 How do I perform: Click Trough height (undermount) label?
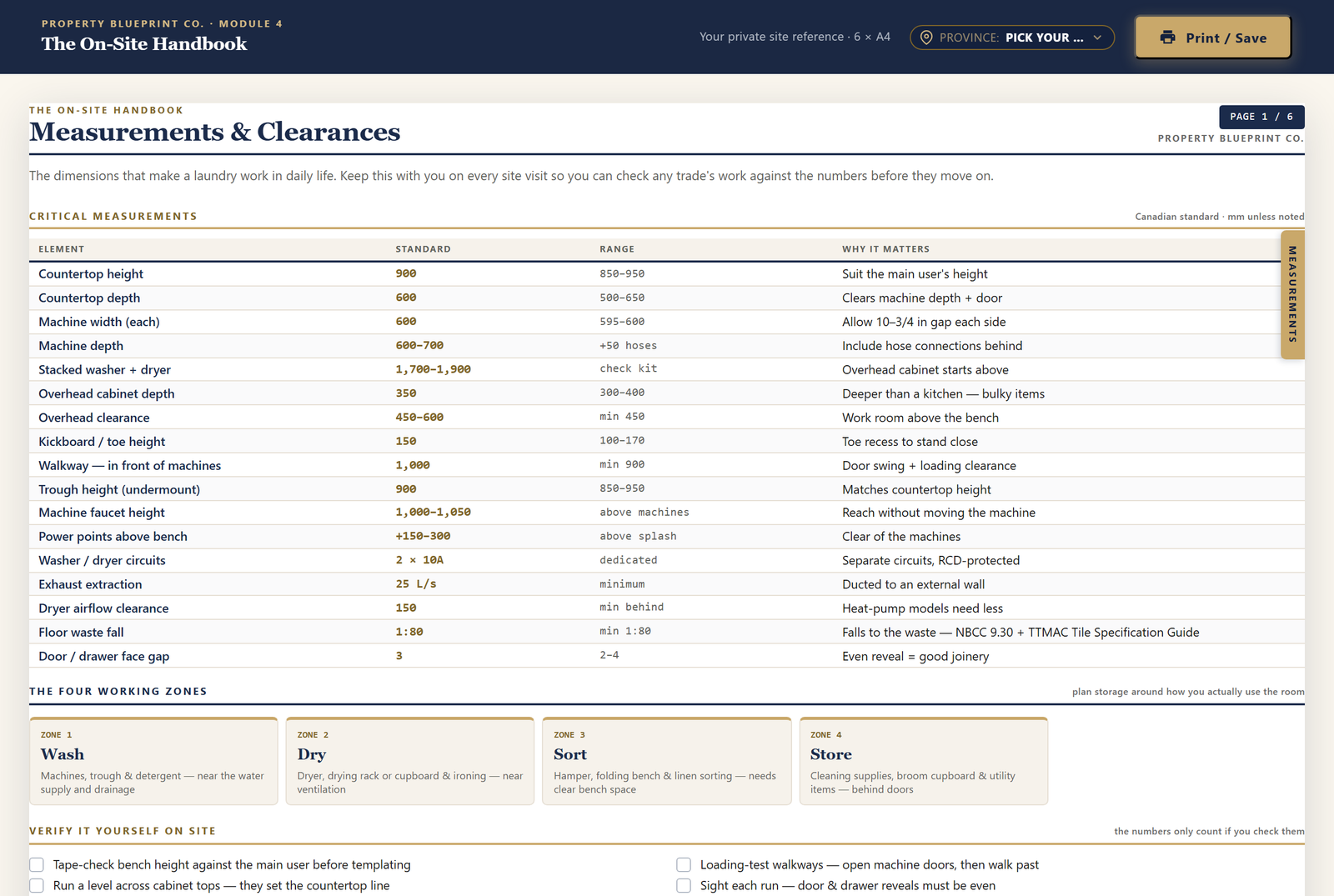click(119, 490)
